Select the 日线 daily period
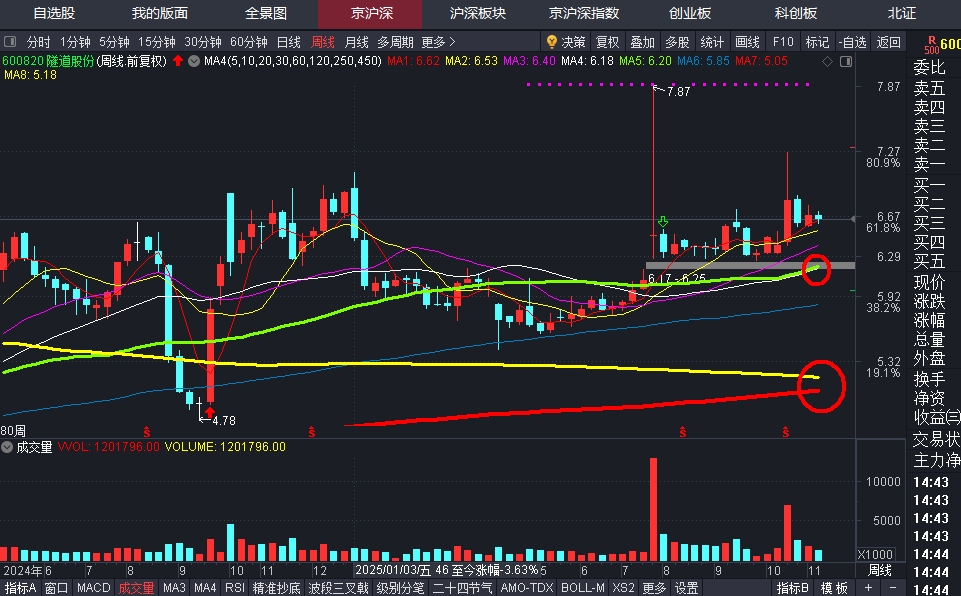961x596 pixels. coord(289,42)
